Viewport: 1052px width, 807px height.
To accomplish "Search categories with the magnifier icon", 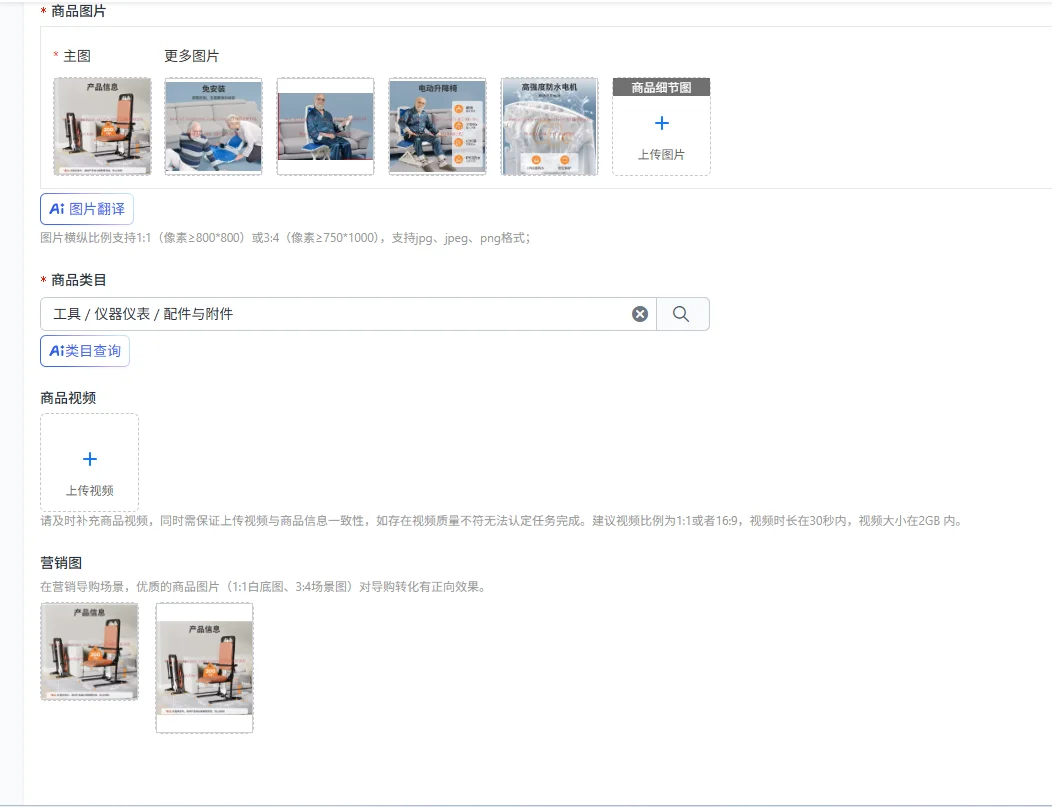I will tap(681, 314).
